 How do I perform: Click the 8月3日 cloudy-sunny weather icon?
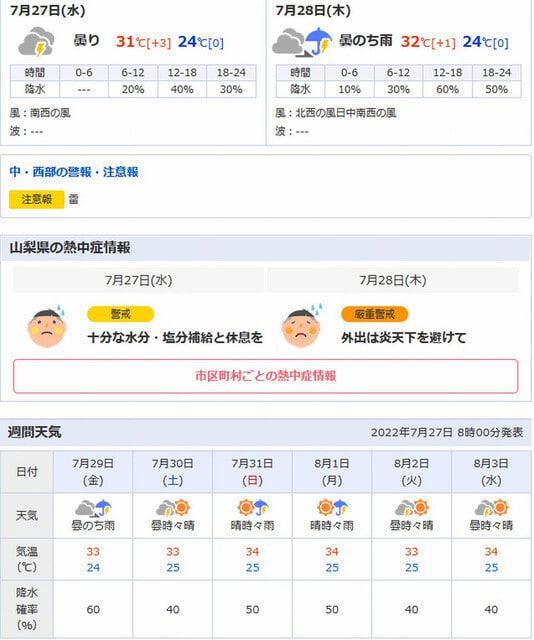[491, 508]
